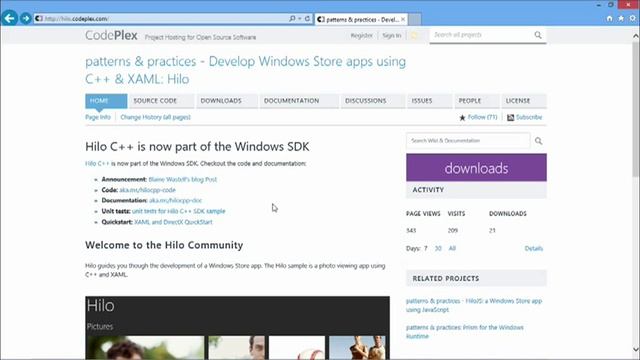The width and height of the screenshot is (640, 360).
Task: Click the 21 downloads value
Action: pos(492,231)
